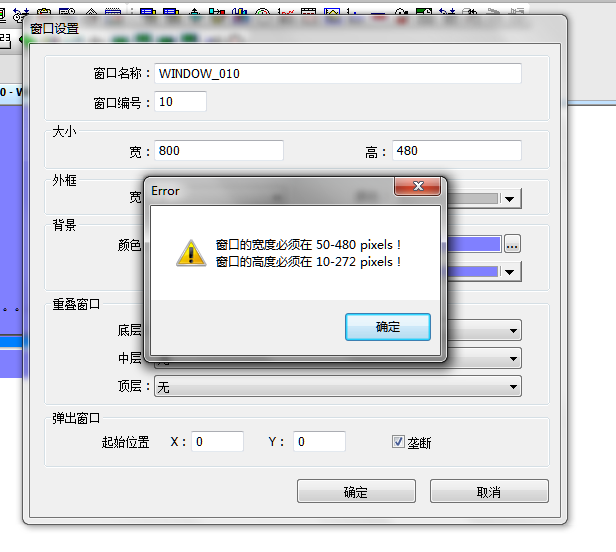Expand the 中层 dropdown arrow
Viewport: 616px width, 552px height.
click(513, 359)
